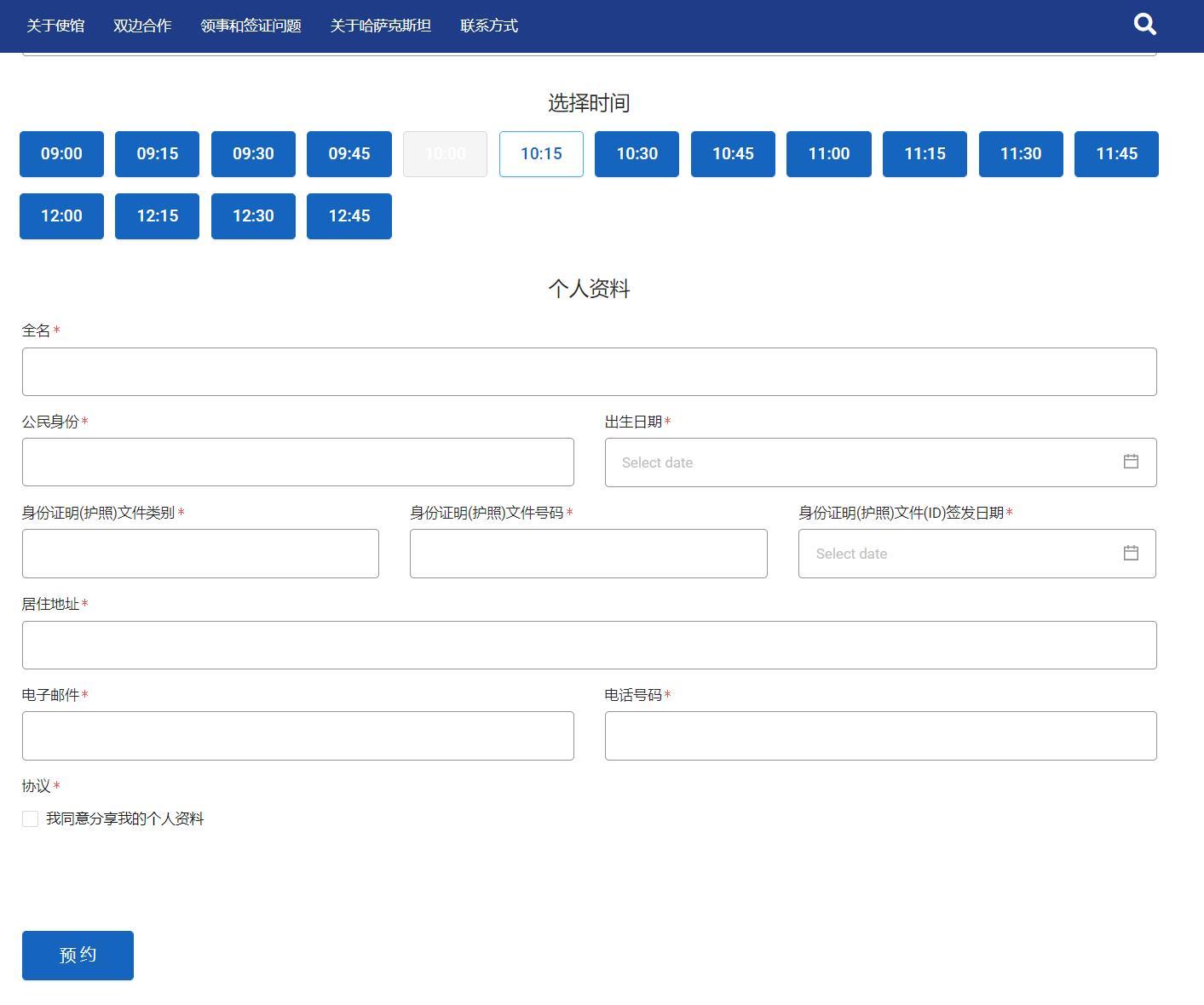Click the 选择时间 heading
Image resolution: width=1204 pixels, height=1005 pixels.
(x=589, y=103)
